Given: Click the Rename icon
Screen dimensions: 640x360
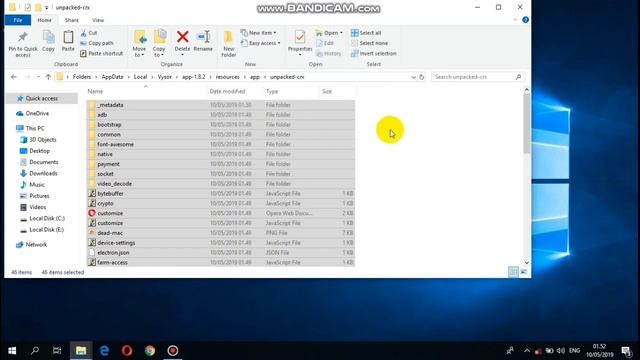Looking at the screenshot, I should (203, 37).
